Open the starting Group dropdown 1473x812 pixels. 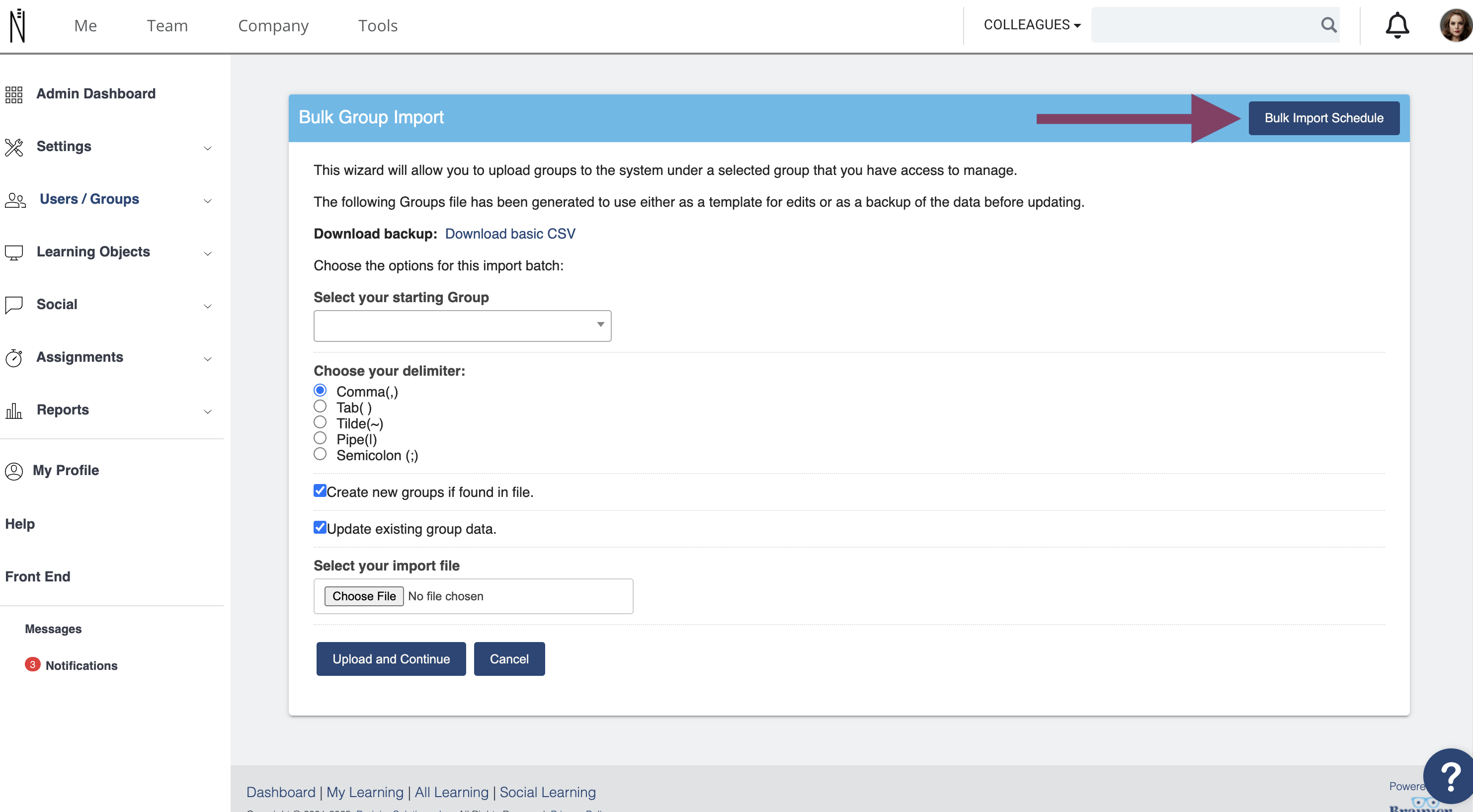click(x=462, y=325)
